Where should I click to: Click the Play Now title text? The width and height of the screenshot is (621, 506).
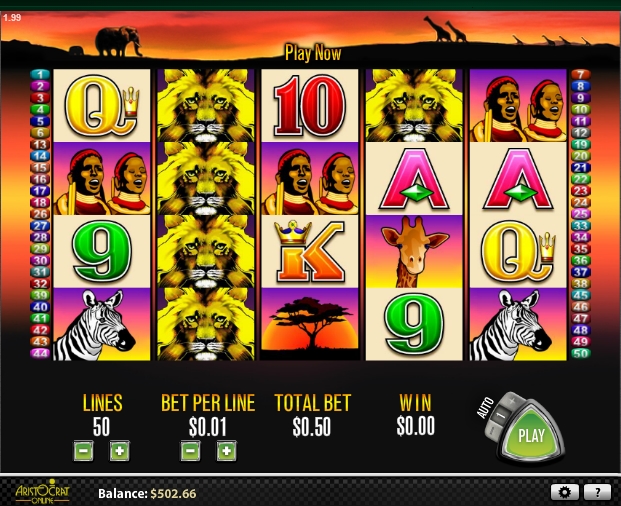(x=313, y=53)
